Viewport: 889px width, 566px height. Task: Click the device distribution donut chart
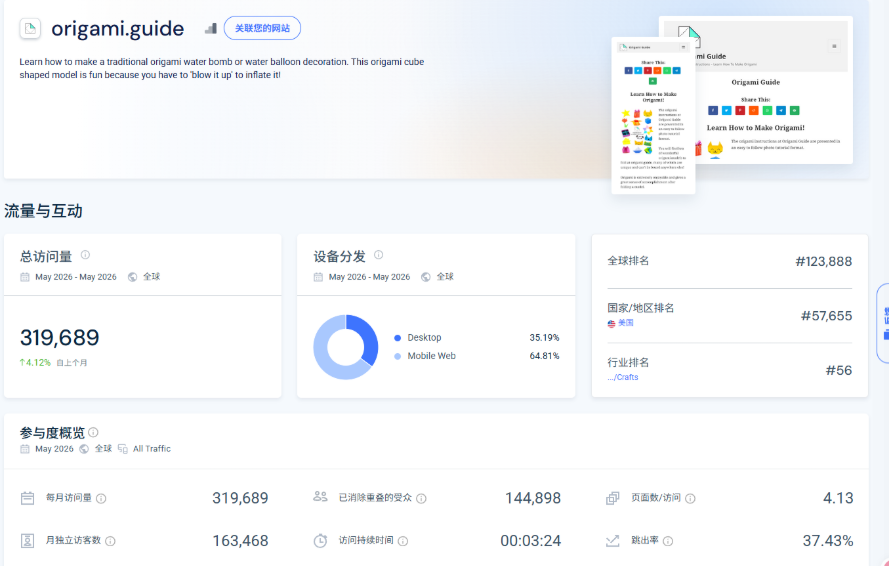pos(346,347)
